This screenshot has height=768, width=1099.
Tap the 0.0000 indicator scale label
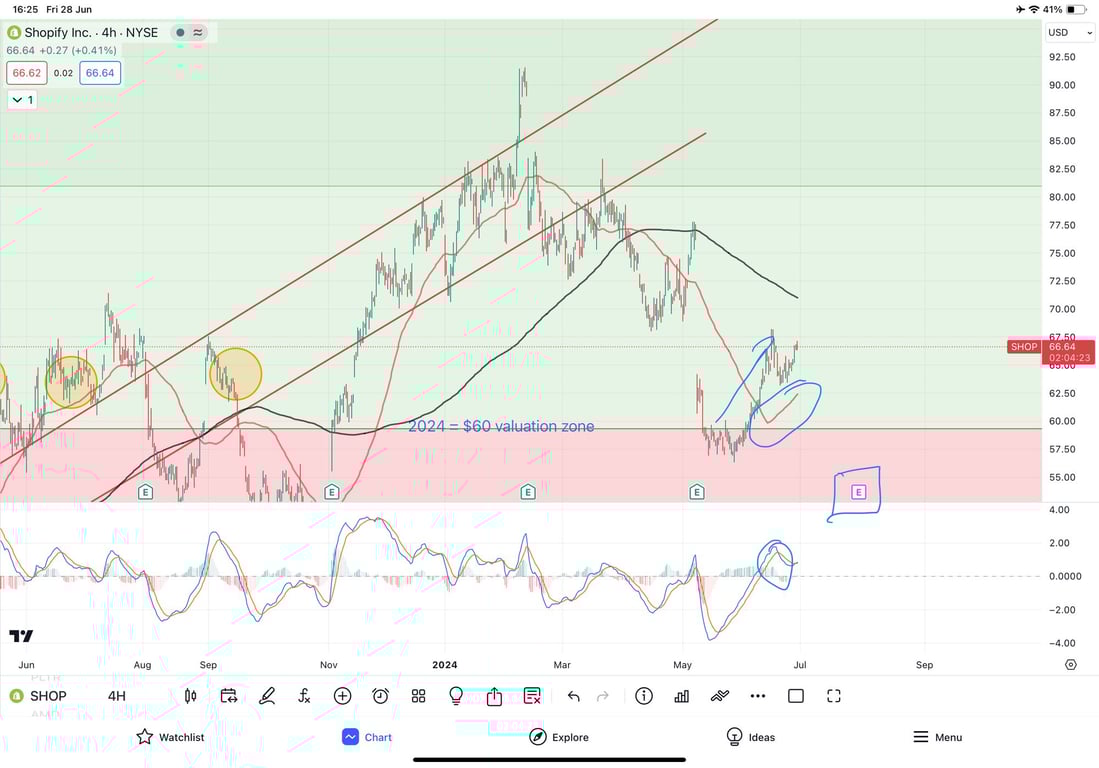pyautogui.click(x=1065, y=576)
